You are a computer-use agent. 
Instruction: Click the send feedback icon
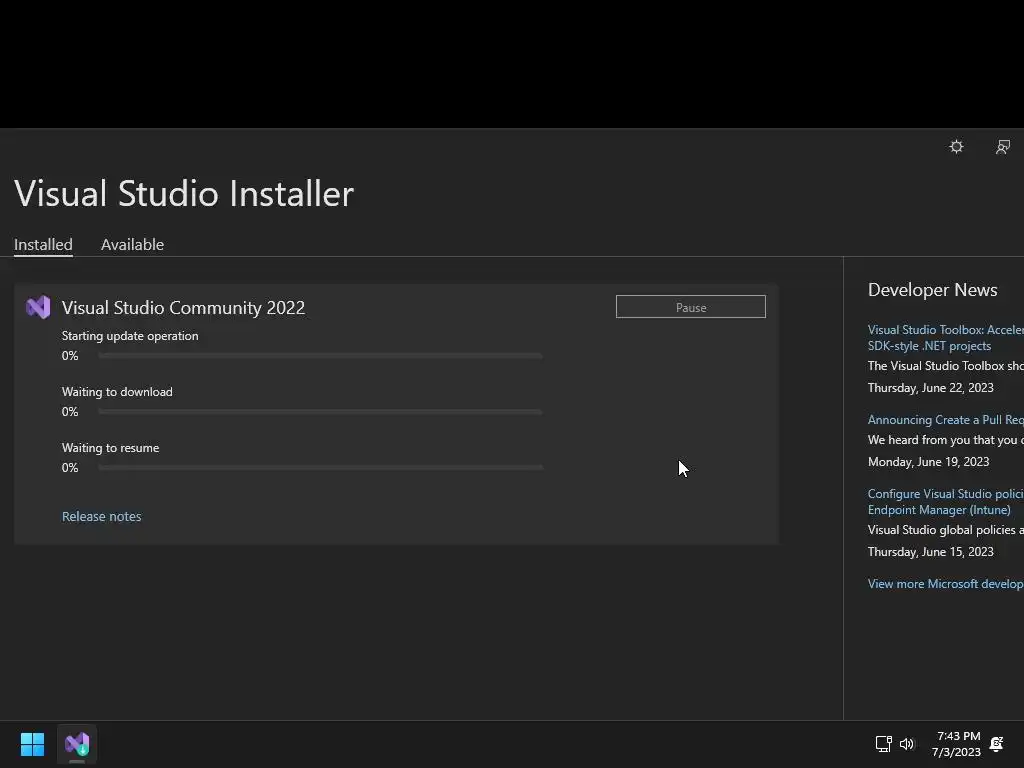1002,147
